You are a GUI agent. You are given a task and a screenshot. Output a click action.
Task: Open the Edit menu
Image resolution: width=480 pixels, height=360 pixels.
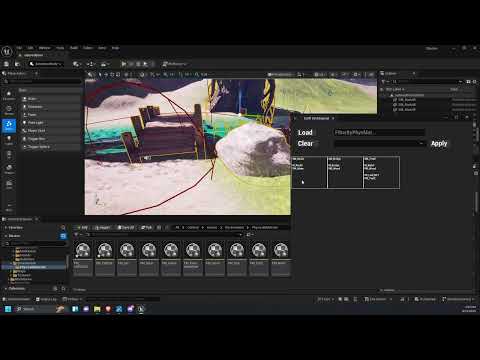(x=30, y=48)
